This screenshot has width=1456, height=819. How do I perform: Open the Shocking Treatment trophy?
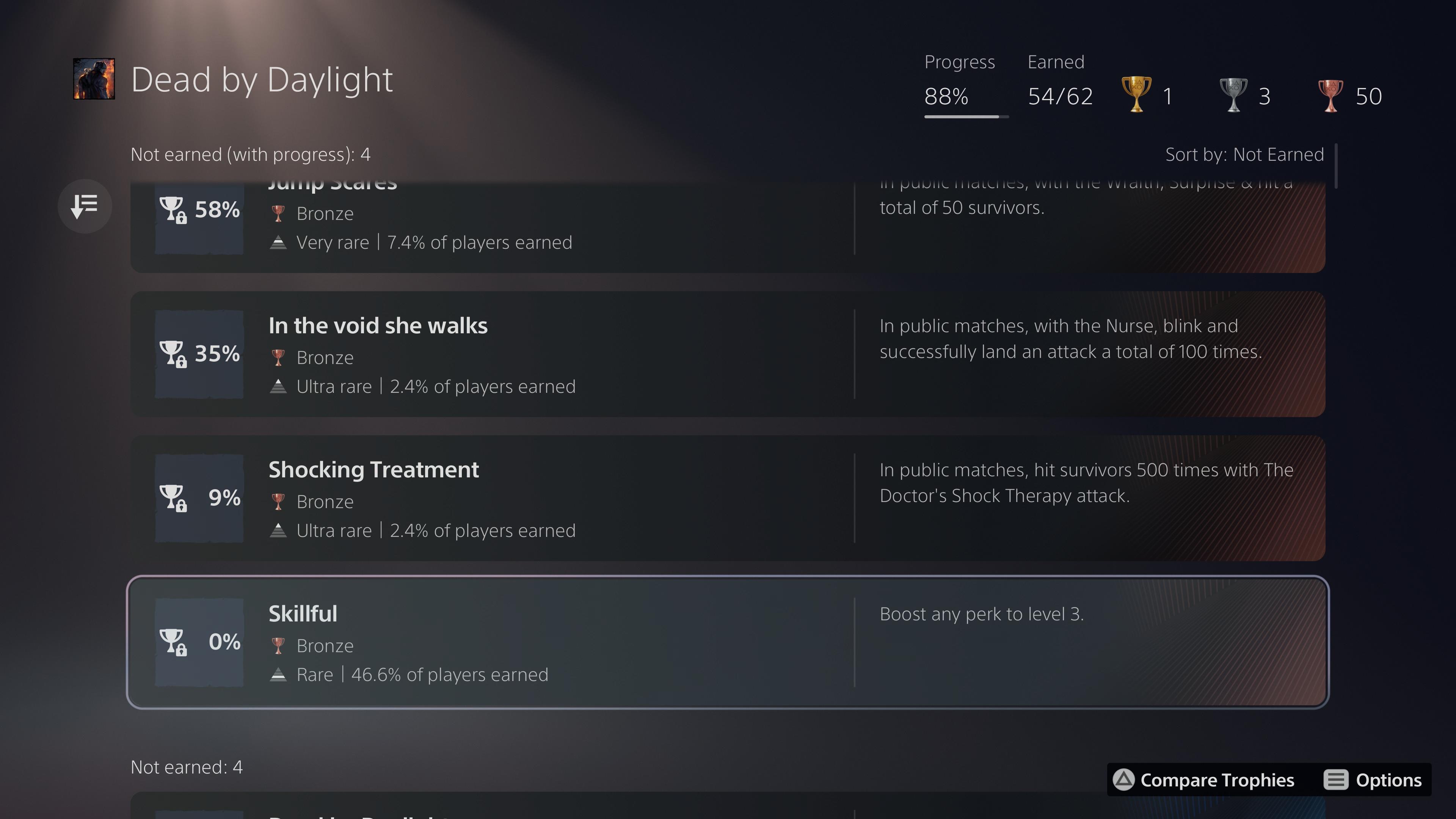click(x=728, y=498)
